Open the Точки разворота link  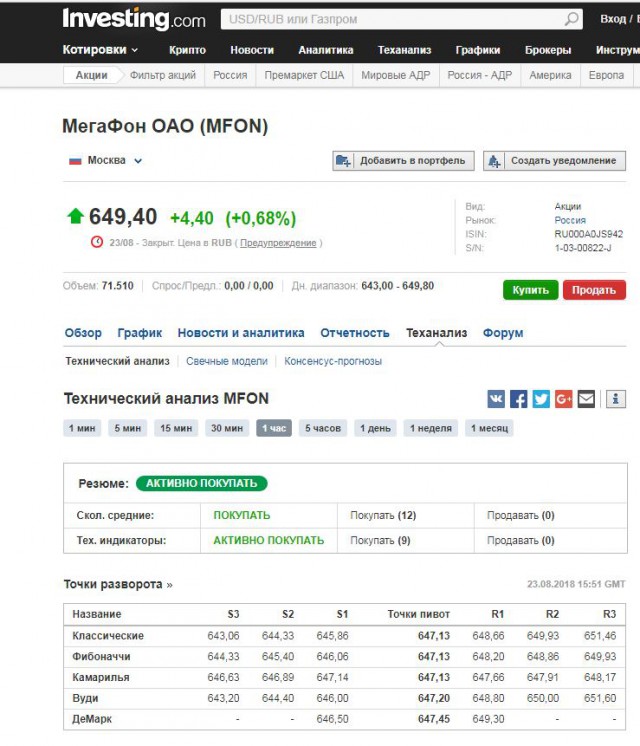coord(118,584)
